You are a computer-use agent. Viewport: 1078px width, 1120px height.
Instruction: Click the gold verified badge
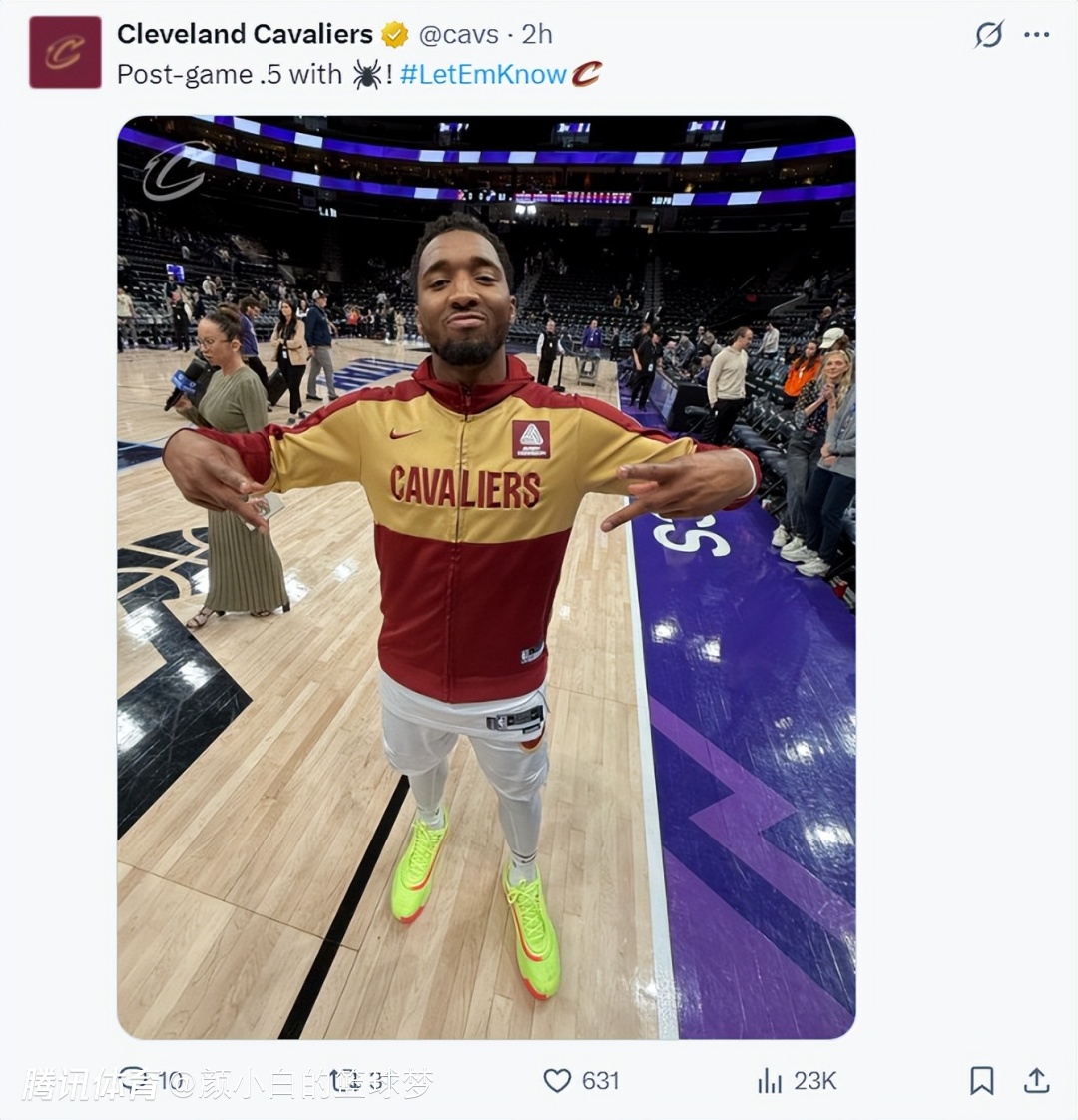(395, 35)
